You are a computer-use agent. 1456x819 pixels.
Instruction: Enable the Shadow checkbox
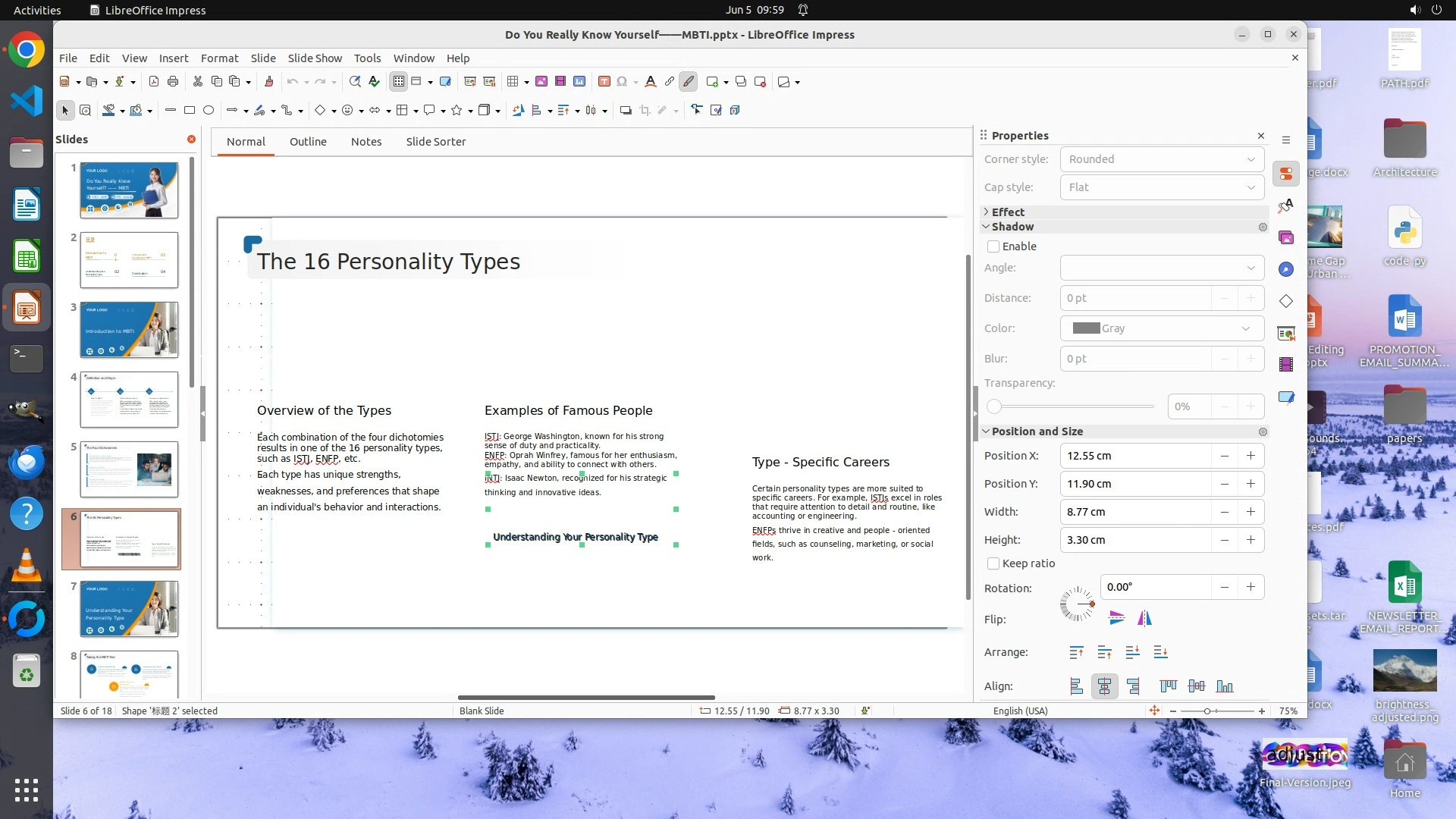(x=993, y=246)
